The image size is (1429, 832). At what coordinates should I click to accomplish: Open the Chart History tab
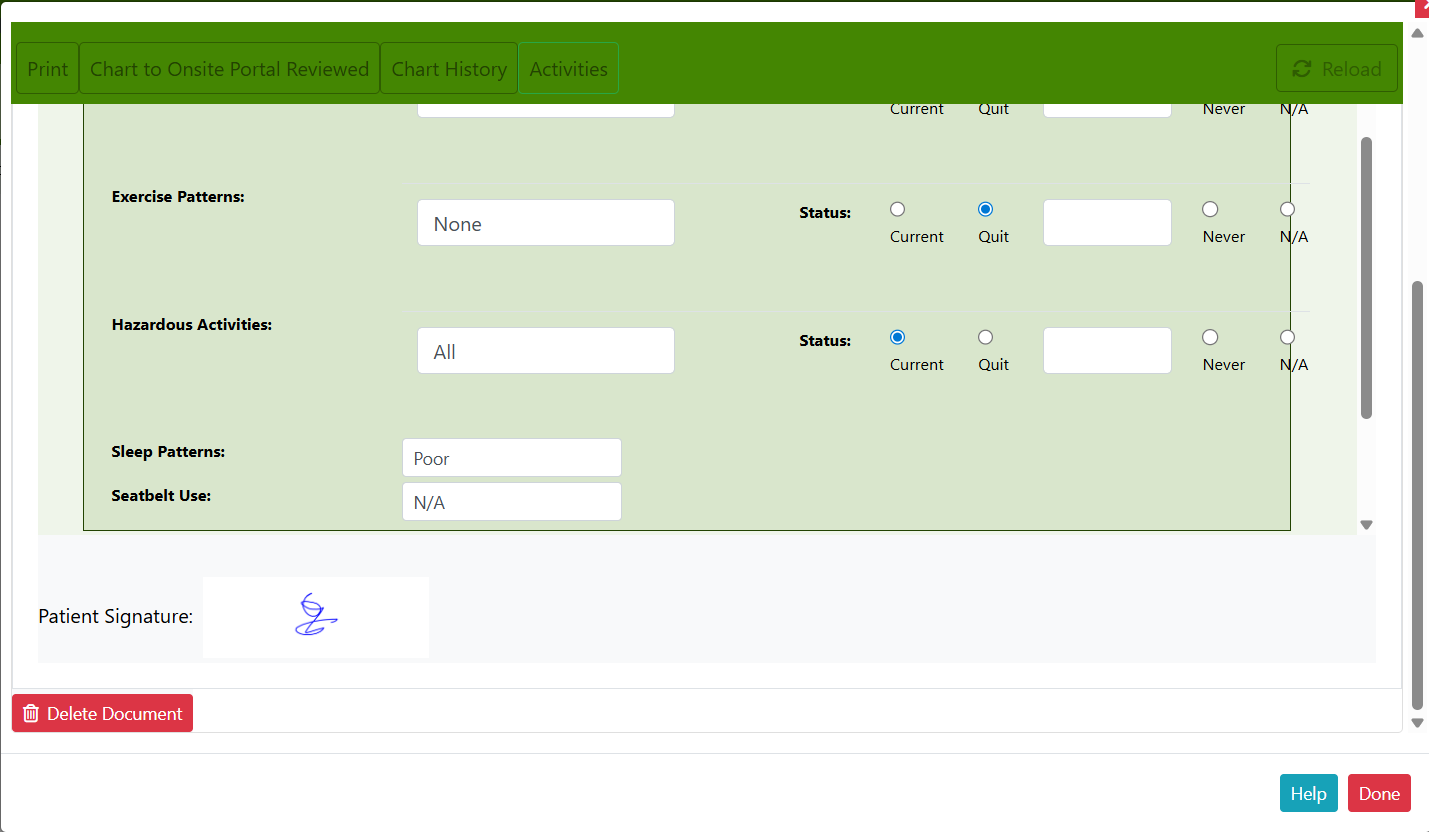449,69
